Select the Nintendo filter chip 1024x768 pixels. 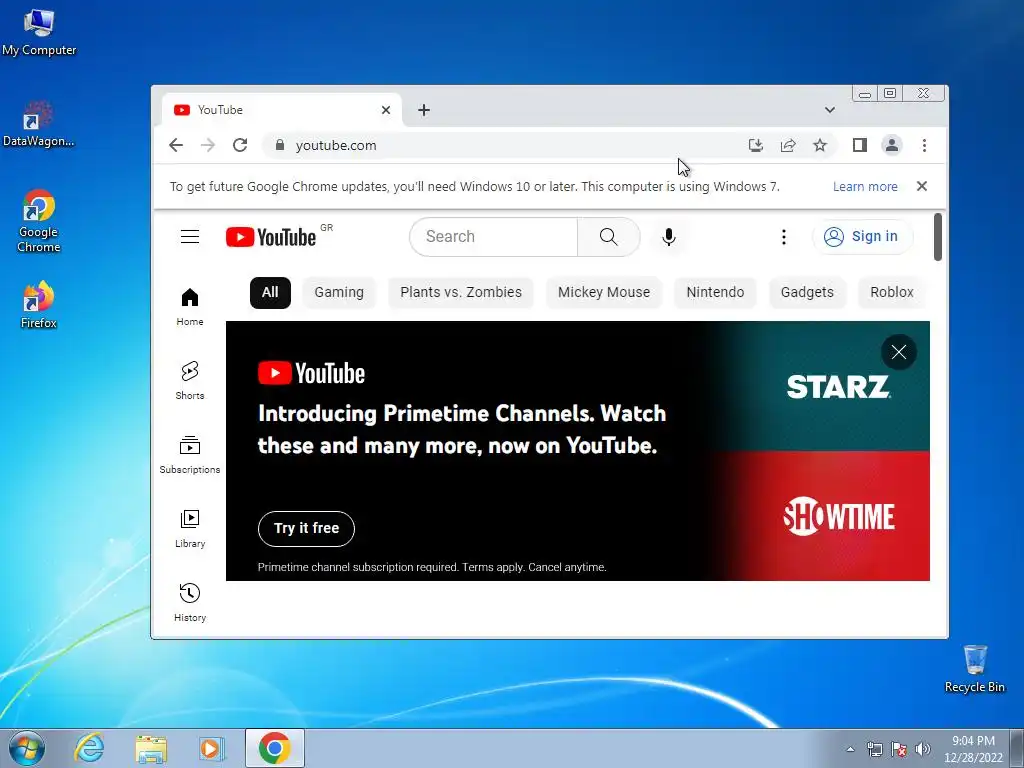[x=715, y=292]
